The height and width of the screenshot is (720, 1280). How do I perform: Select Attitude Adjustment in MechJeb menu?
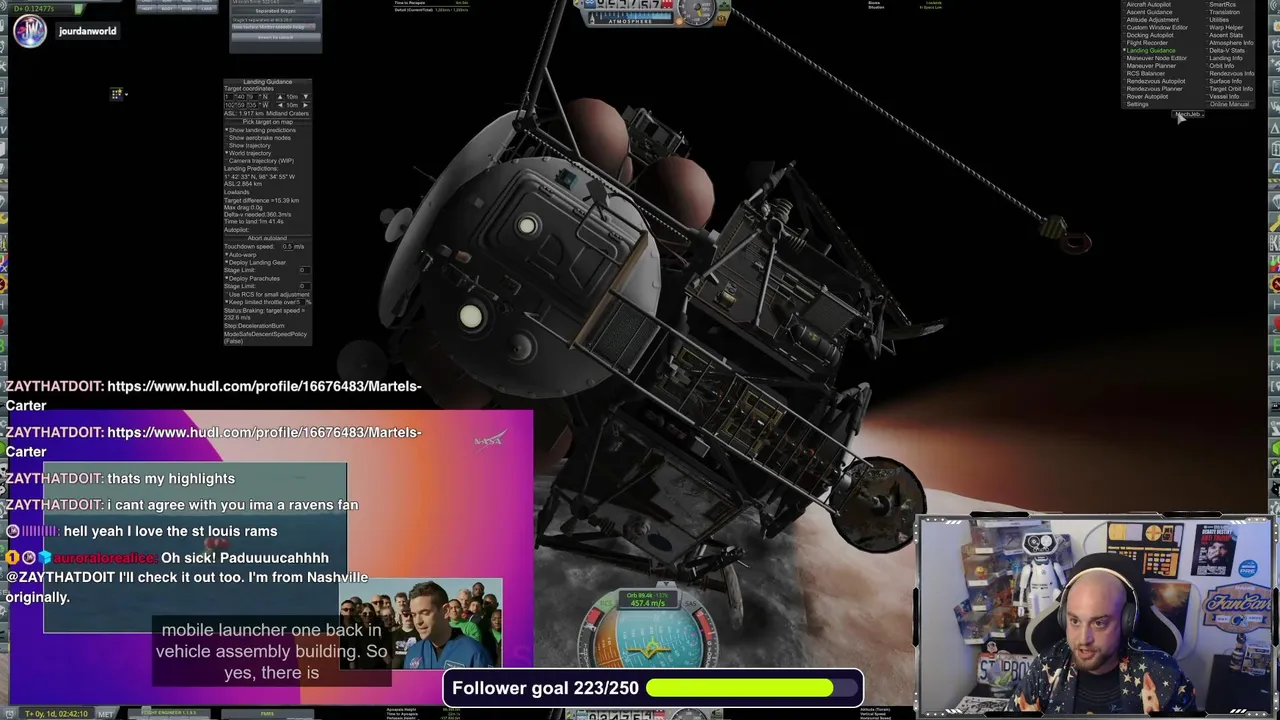click(x=1152, y=20)
